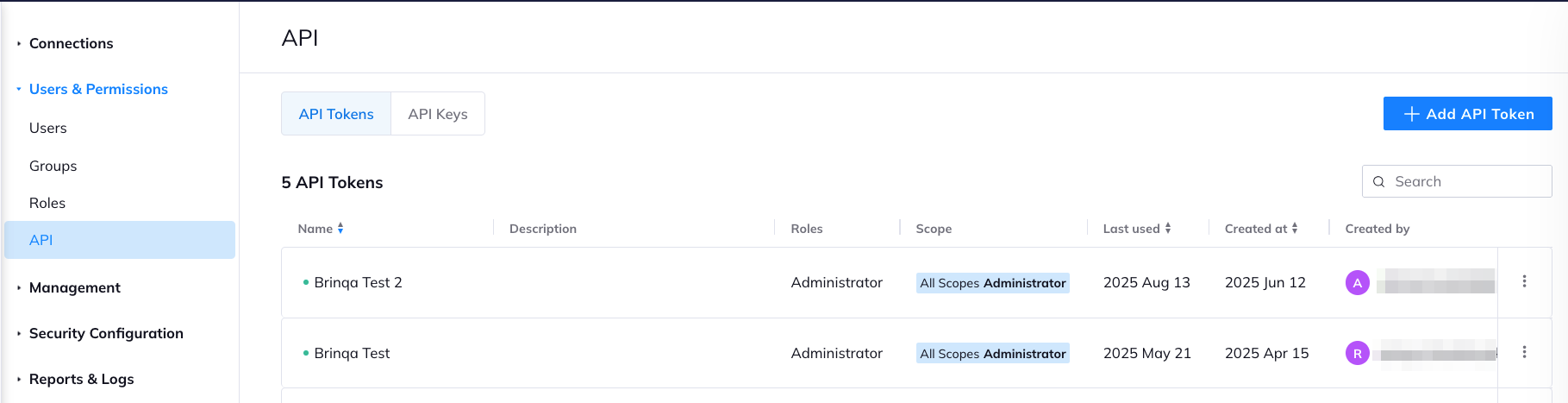Click Administrator role in Brinqa Test row
Screen dimensions: 1568x403
point(837,353)
